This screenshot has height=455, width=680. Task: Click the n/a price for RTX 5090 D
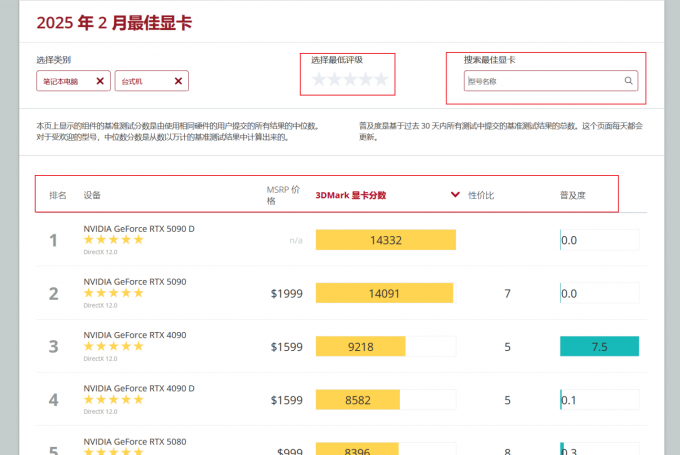296,240
